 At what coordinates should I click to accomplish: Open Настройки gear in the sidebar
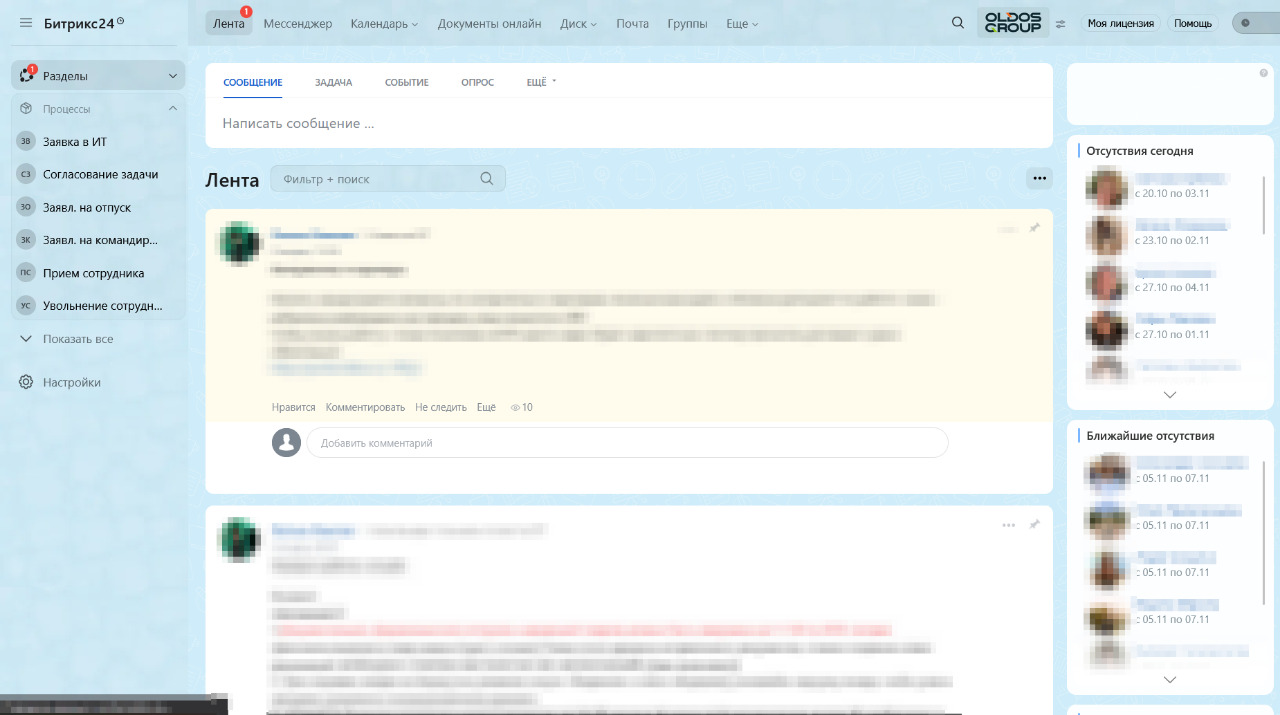(x=26, y=382)
